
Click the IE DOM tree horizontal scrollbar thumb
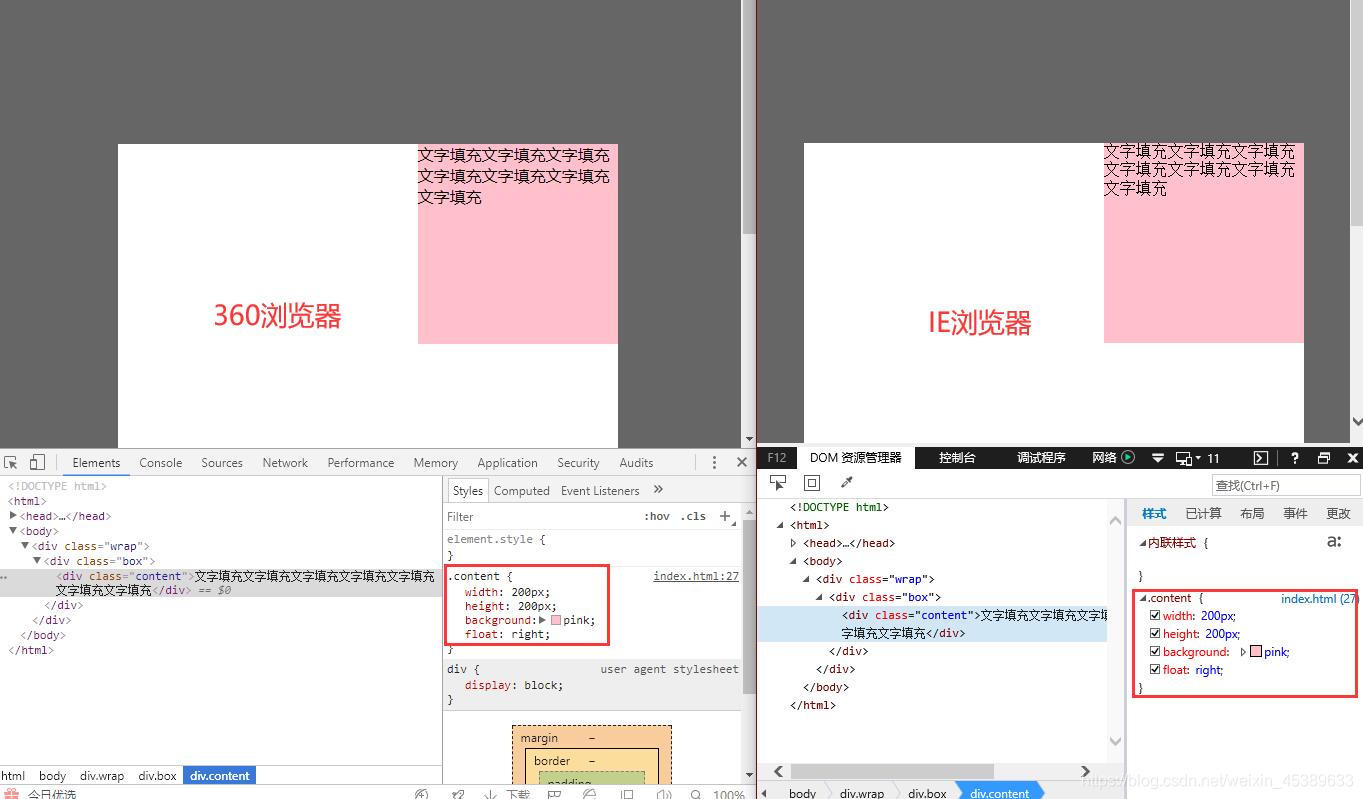(893, 771)
